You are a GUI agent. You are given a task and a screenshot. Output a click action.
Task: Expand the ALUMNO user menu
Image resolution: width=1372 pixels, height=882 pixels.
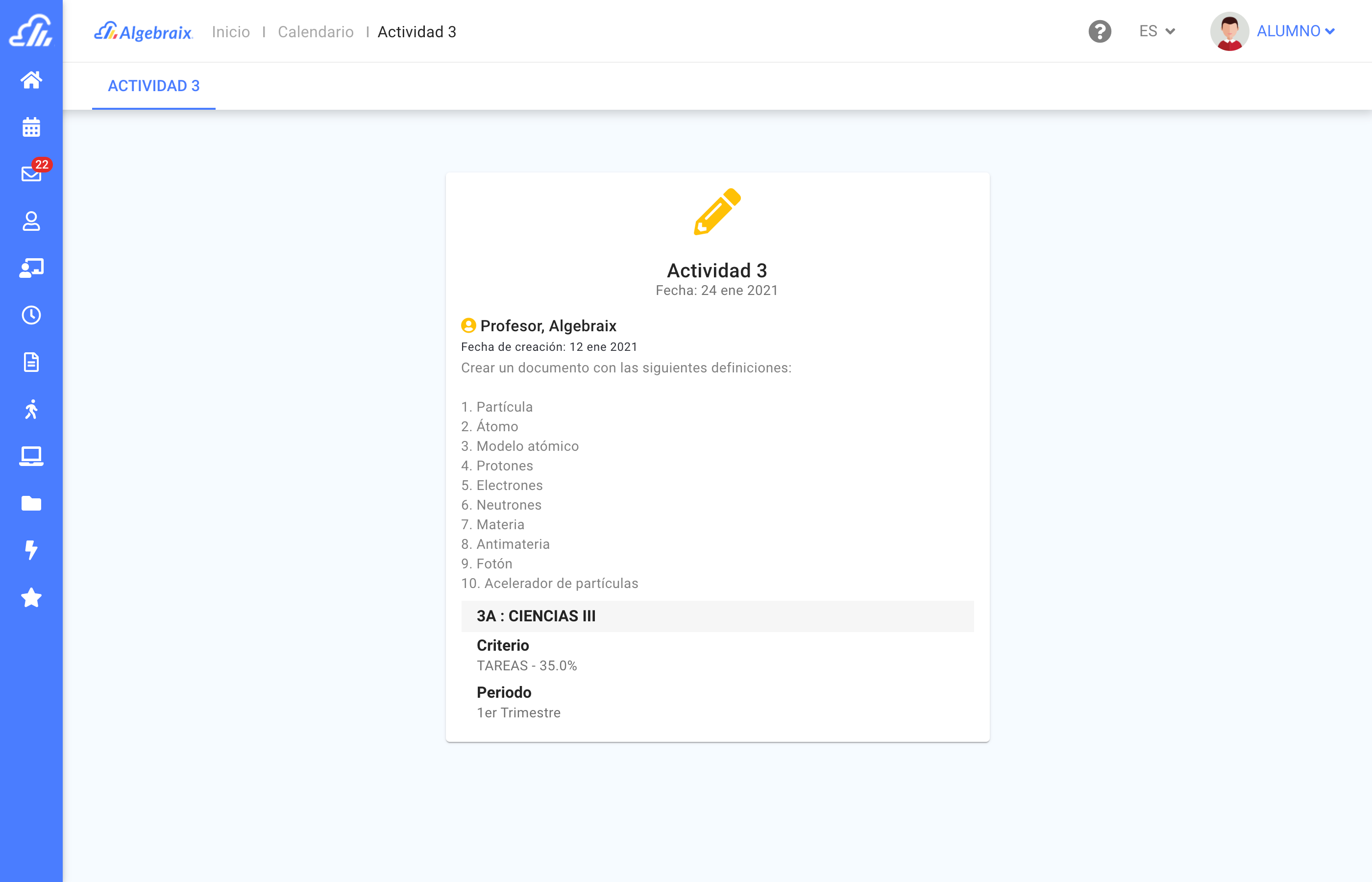1295,31
